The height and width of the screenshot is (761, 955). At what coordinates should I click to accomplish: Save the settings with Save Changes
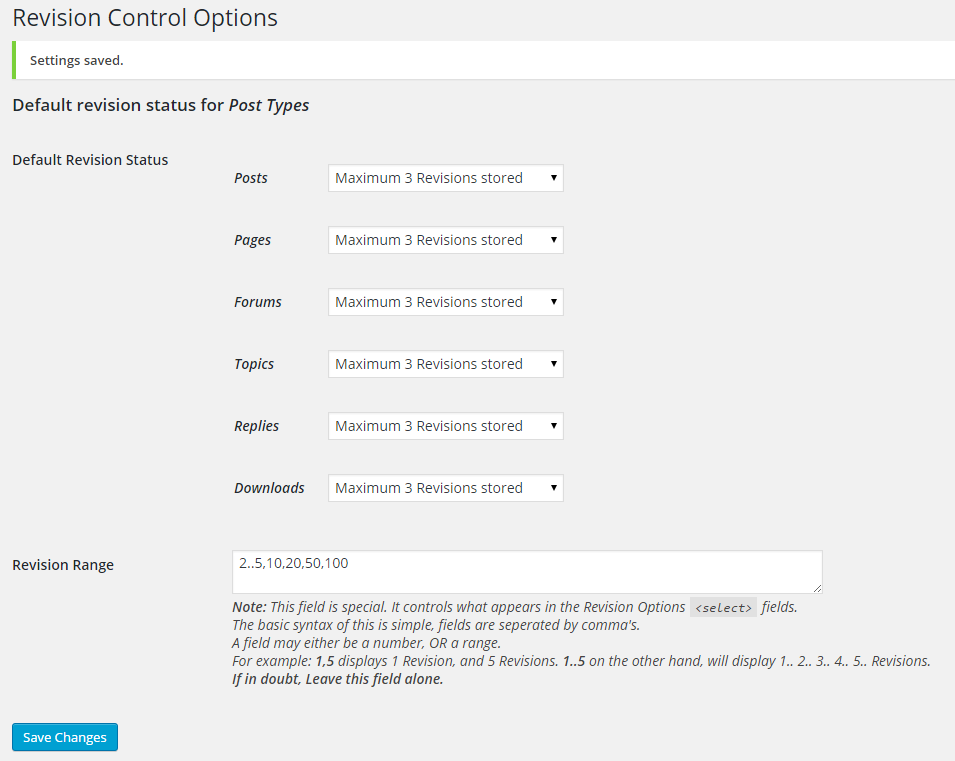pyautogui.click(x=65, y=737)
